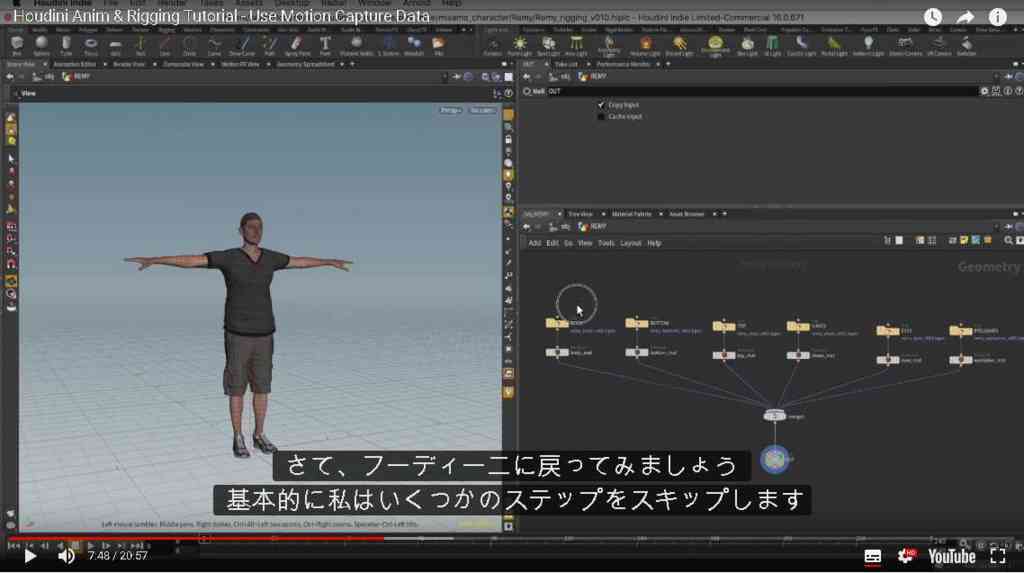Add a Sky Light from shelf
The height and width of the screenshot is (573, 1024).
[747, 46]
